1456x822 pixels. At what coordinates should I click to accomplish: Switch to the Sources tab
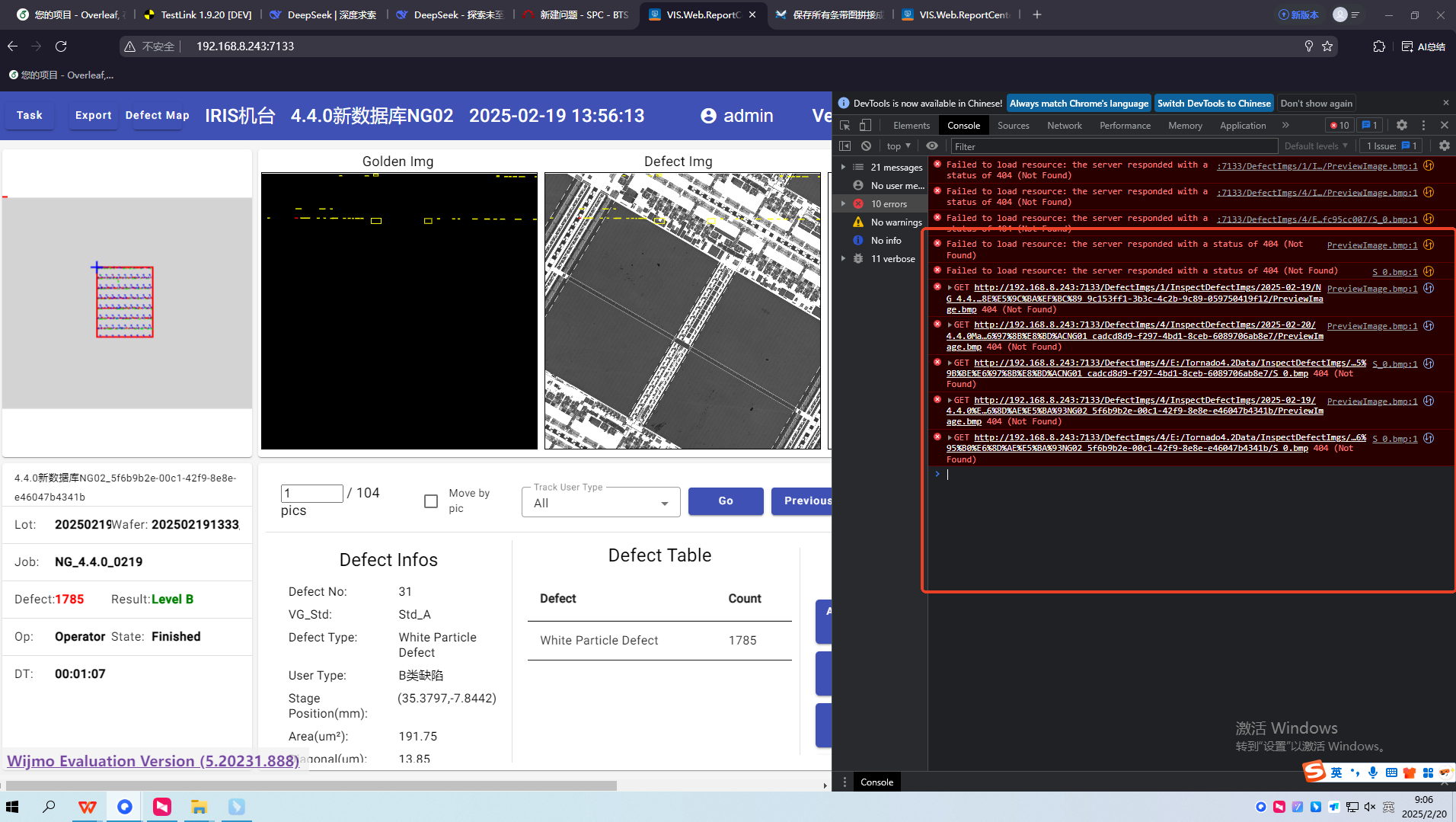(1014, 125)
